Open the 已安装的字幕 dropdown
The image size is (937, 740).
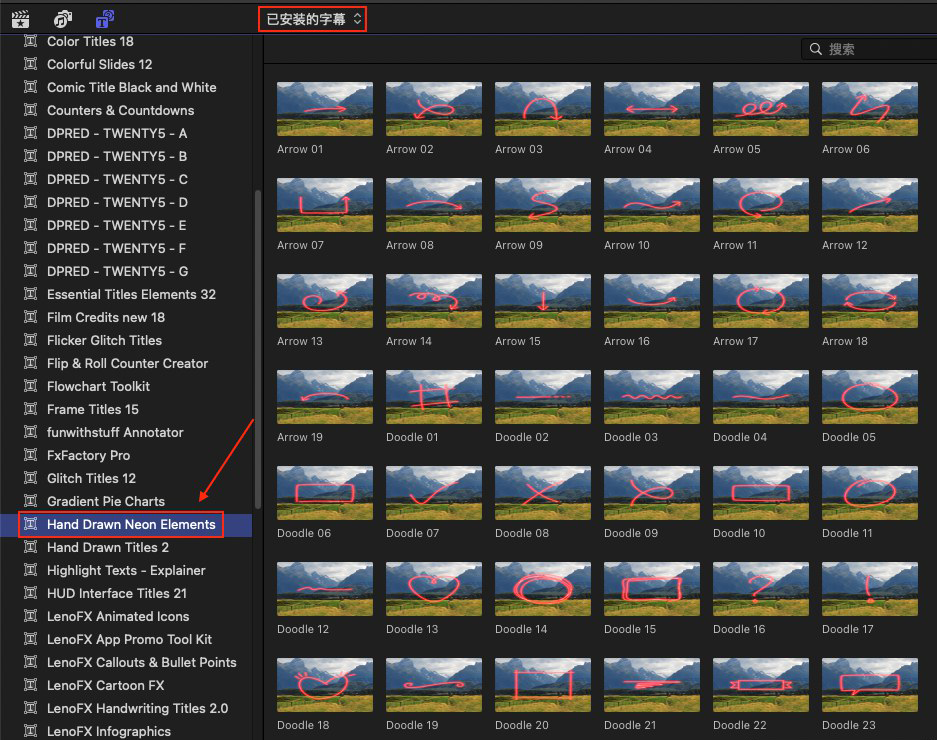pos(313,19)
